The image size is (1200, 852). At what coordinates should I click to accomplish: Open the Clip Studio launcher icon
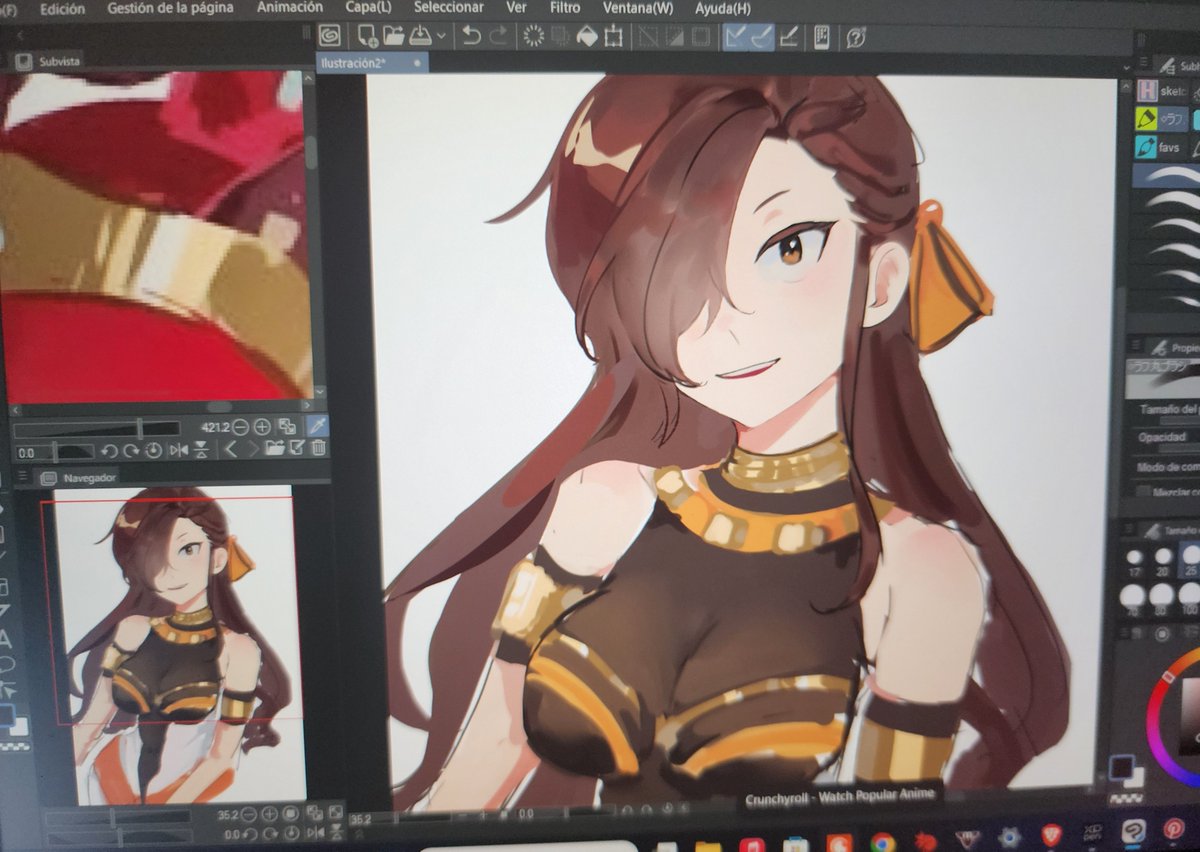click(x=329, y=36)
